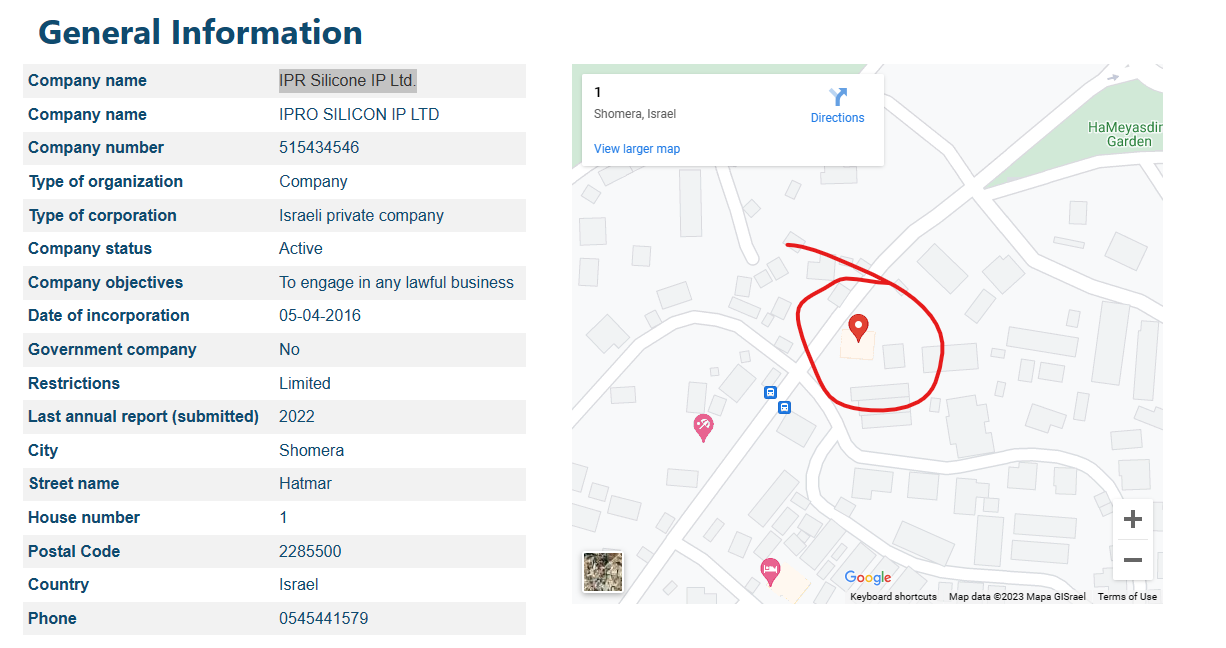The height and width of the screenshot is (648, 1226).
Task: Click the Google logo on the map
Action: click(867, 577)
